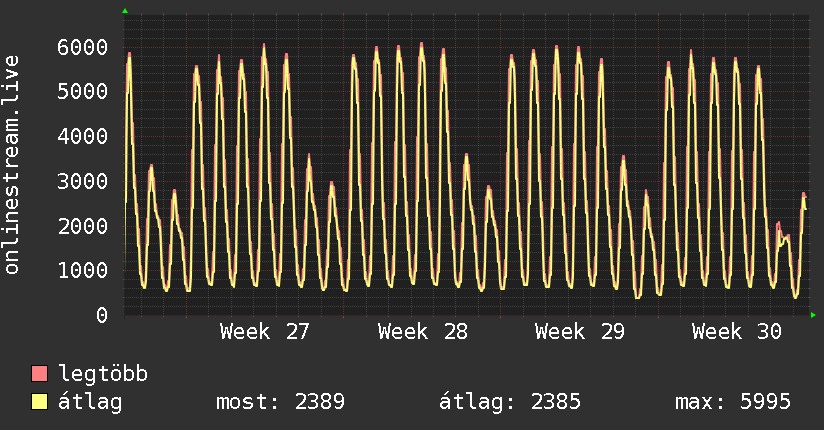Click the 5000 y-axis value
The image size is (824, 430).
pos(83,91)
